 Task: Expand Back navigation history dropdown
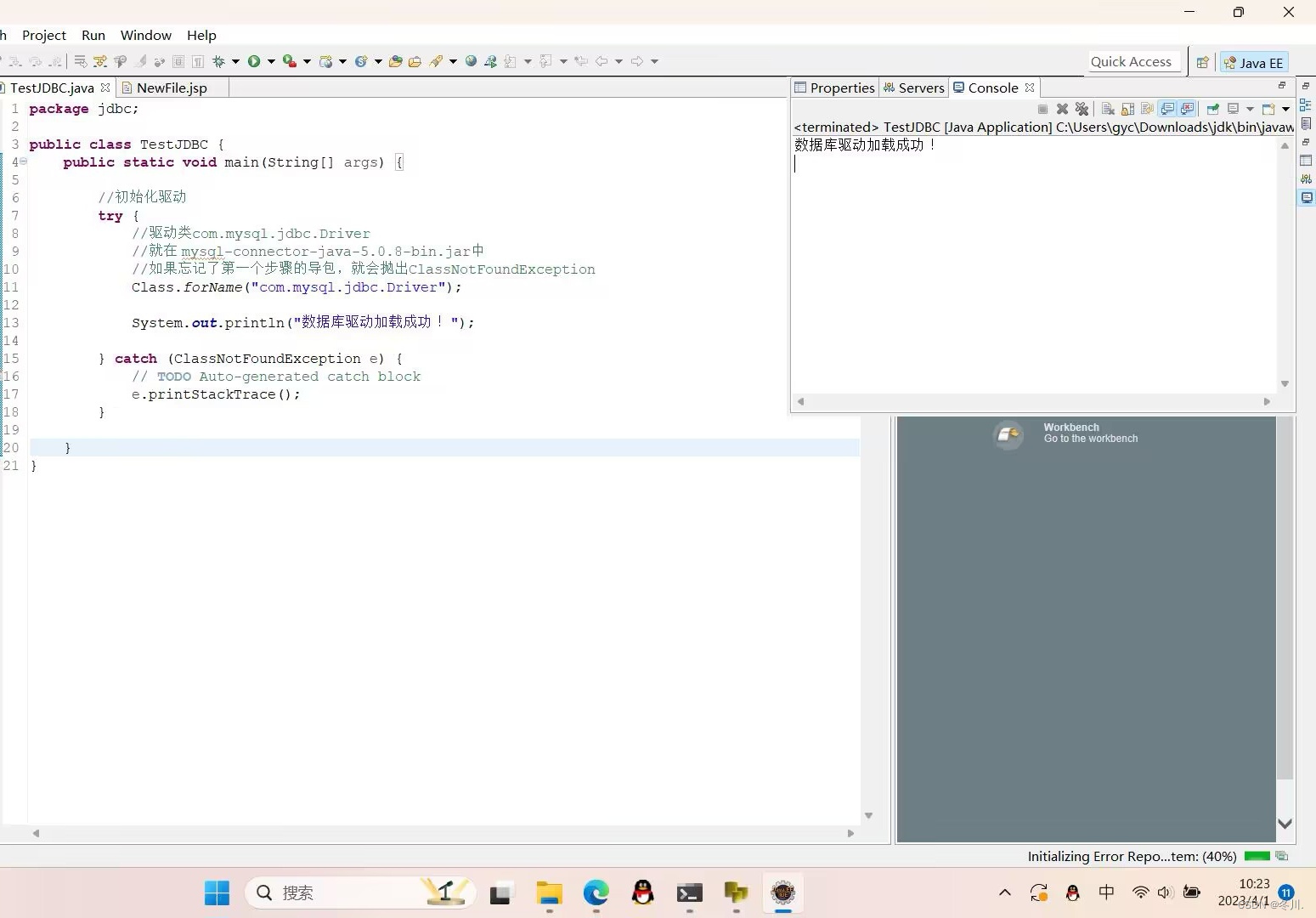tap(618, 61)
